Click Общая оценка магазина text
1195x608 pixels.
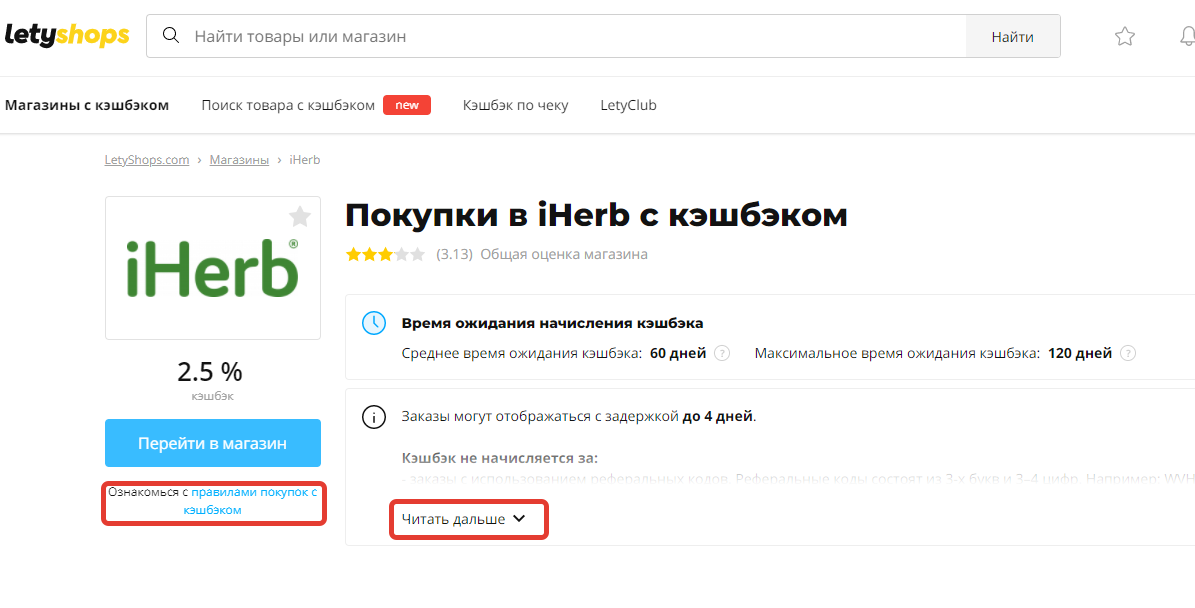pos(564,254)
